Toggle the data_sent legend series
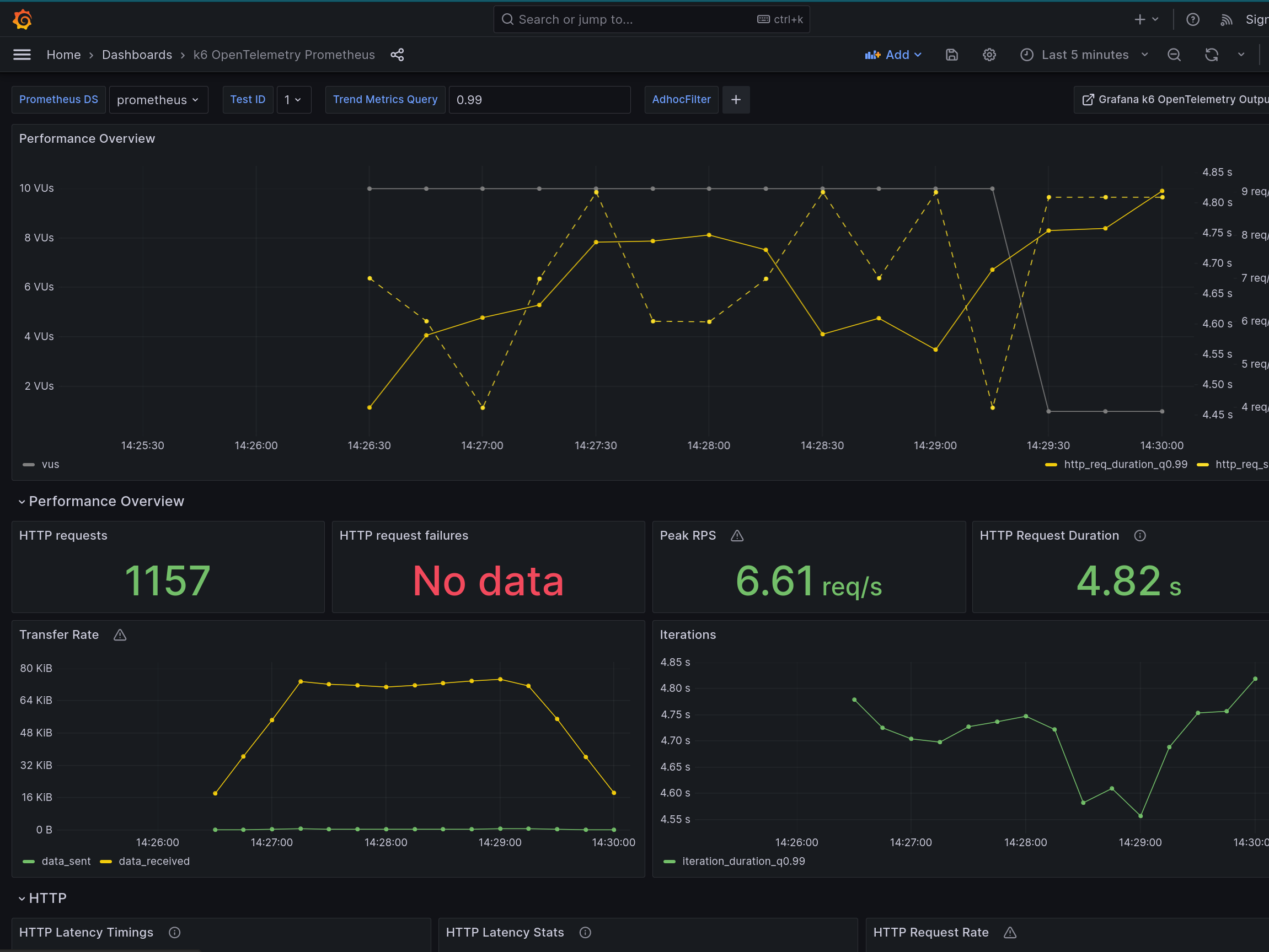1269x952 pixels. point(66,862)
